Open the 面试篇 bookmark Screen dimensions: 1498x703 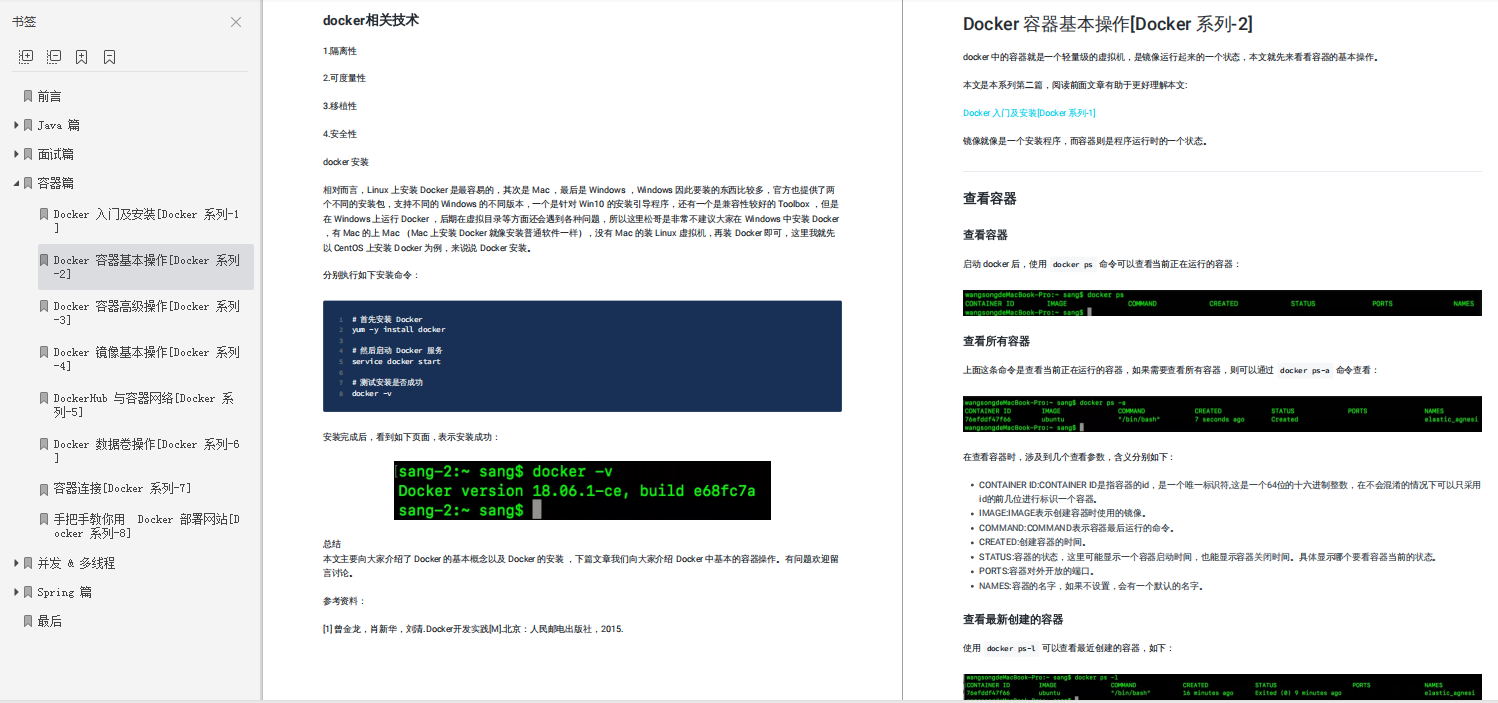(56, 154)
